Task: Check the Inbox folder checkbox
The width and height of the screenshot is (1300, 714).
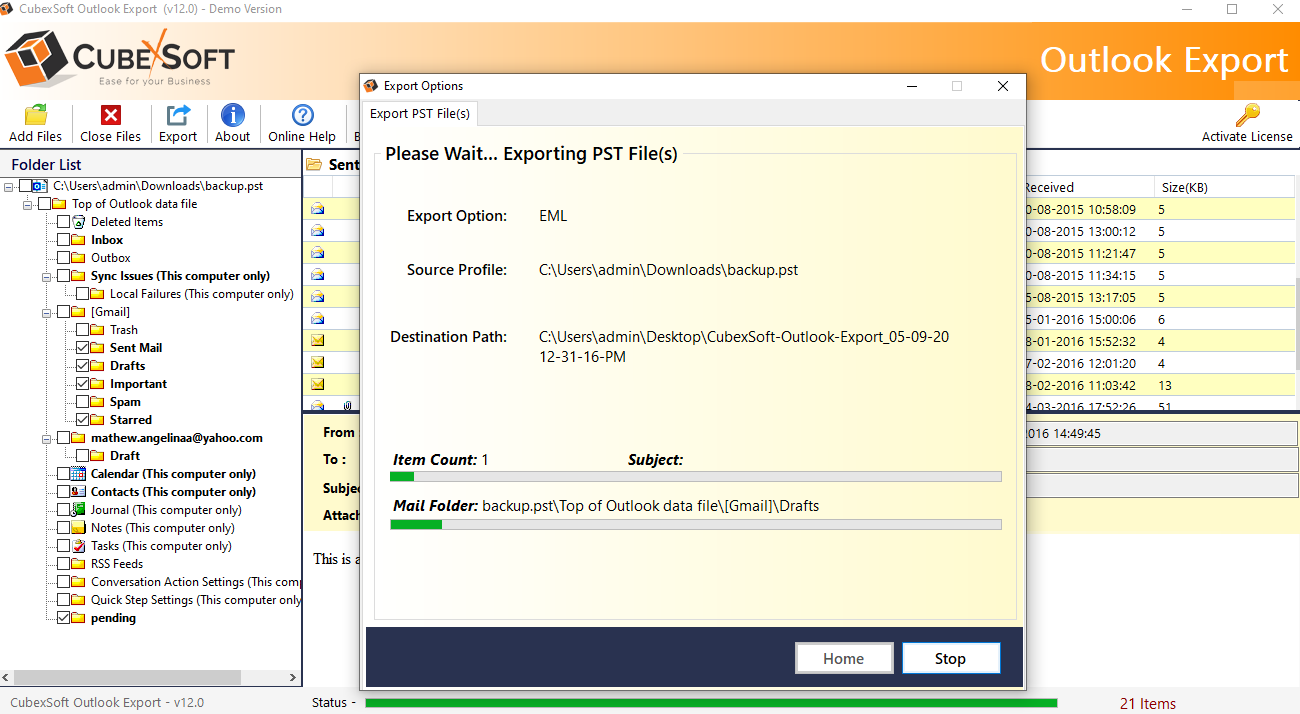Action: 64,240
